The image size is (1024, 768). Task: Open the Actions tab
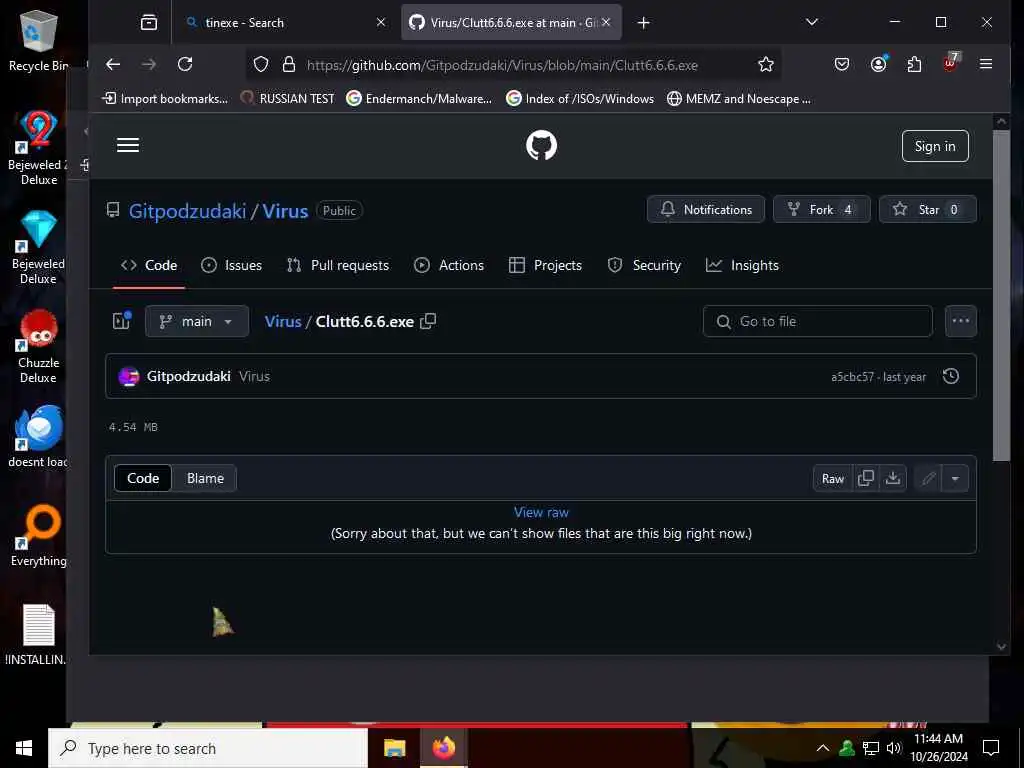point(449,265)
